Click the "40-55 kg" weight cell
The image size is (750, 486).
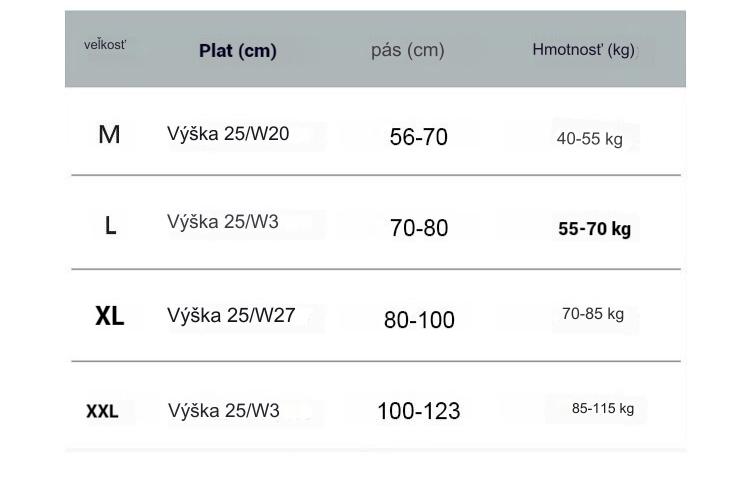[x=589, y=139]
